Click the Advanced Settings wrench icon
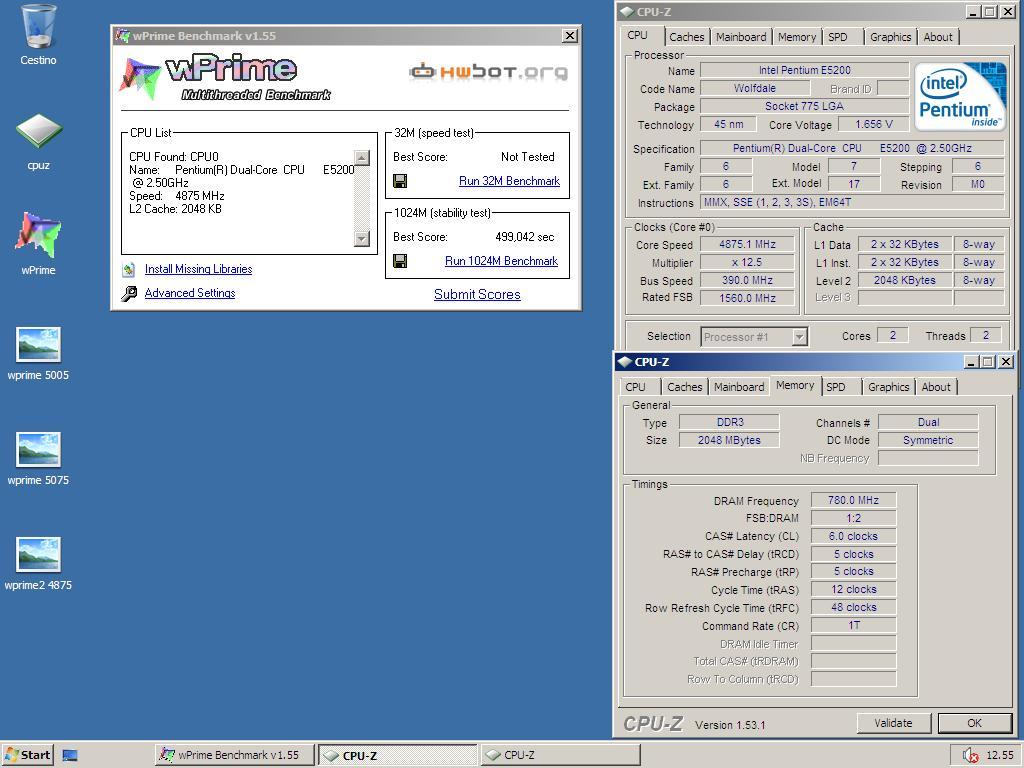Screen dimensions: 1024x768 129,293
